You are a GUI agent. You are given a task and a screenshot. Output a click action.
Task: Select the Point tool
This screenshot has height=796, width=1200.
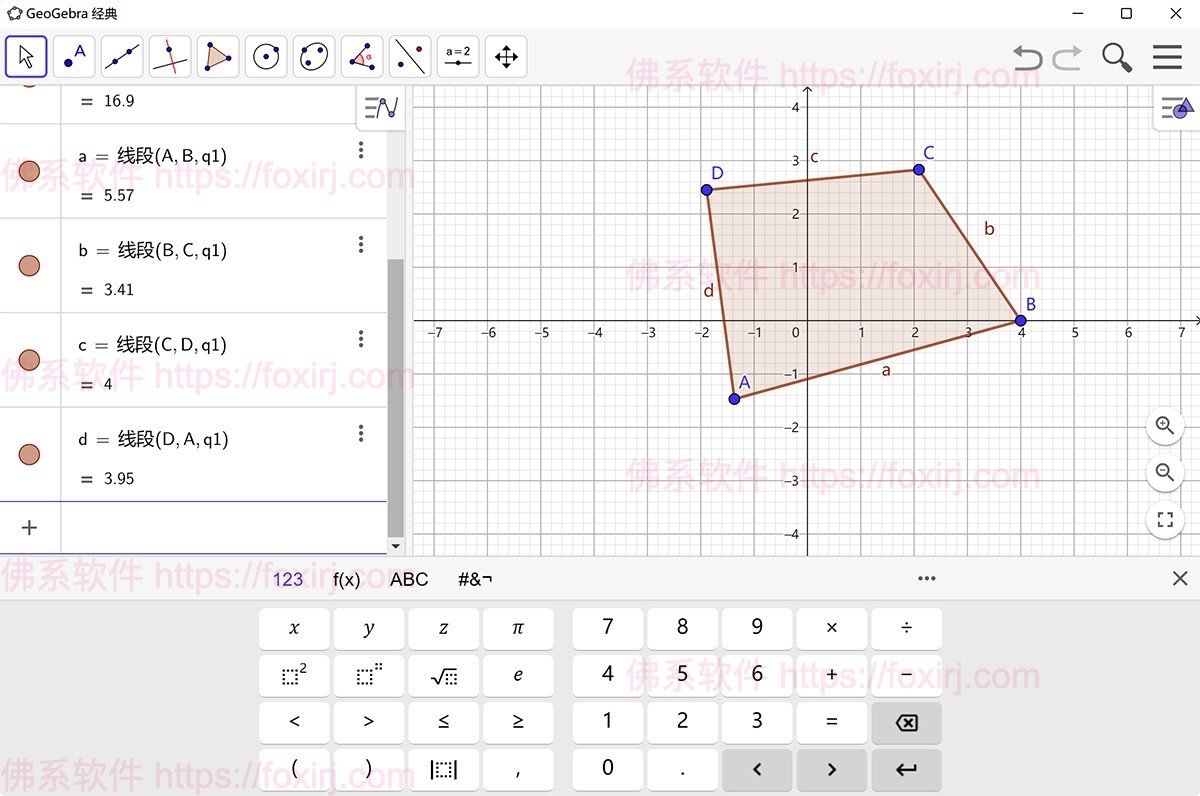[x=74, y=57]
